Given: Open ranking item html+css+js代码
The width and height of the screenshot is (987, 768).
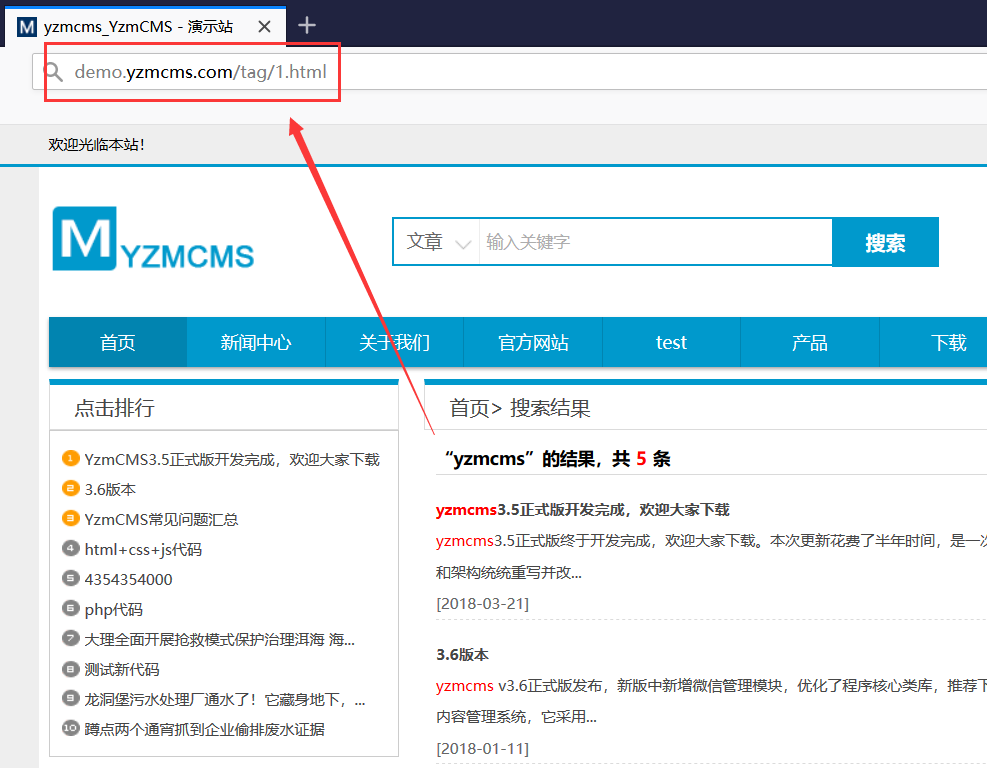Looking at the screenshot, I should pos(144,550).
